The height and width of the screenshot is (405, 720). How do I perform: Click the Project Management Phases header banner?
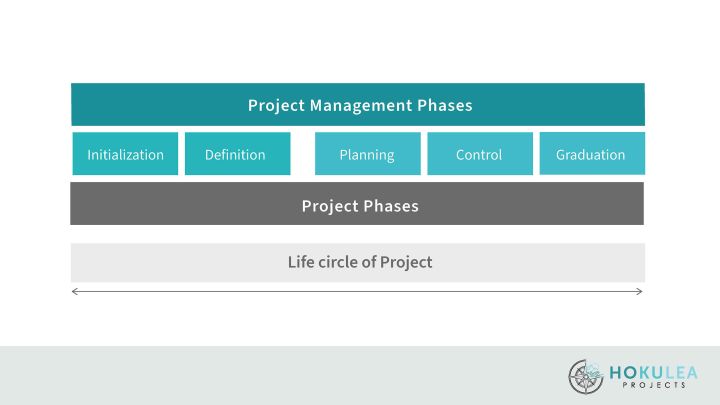click(x=358, y=104)
